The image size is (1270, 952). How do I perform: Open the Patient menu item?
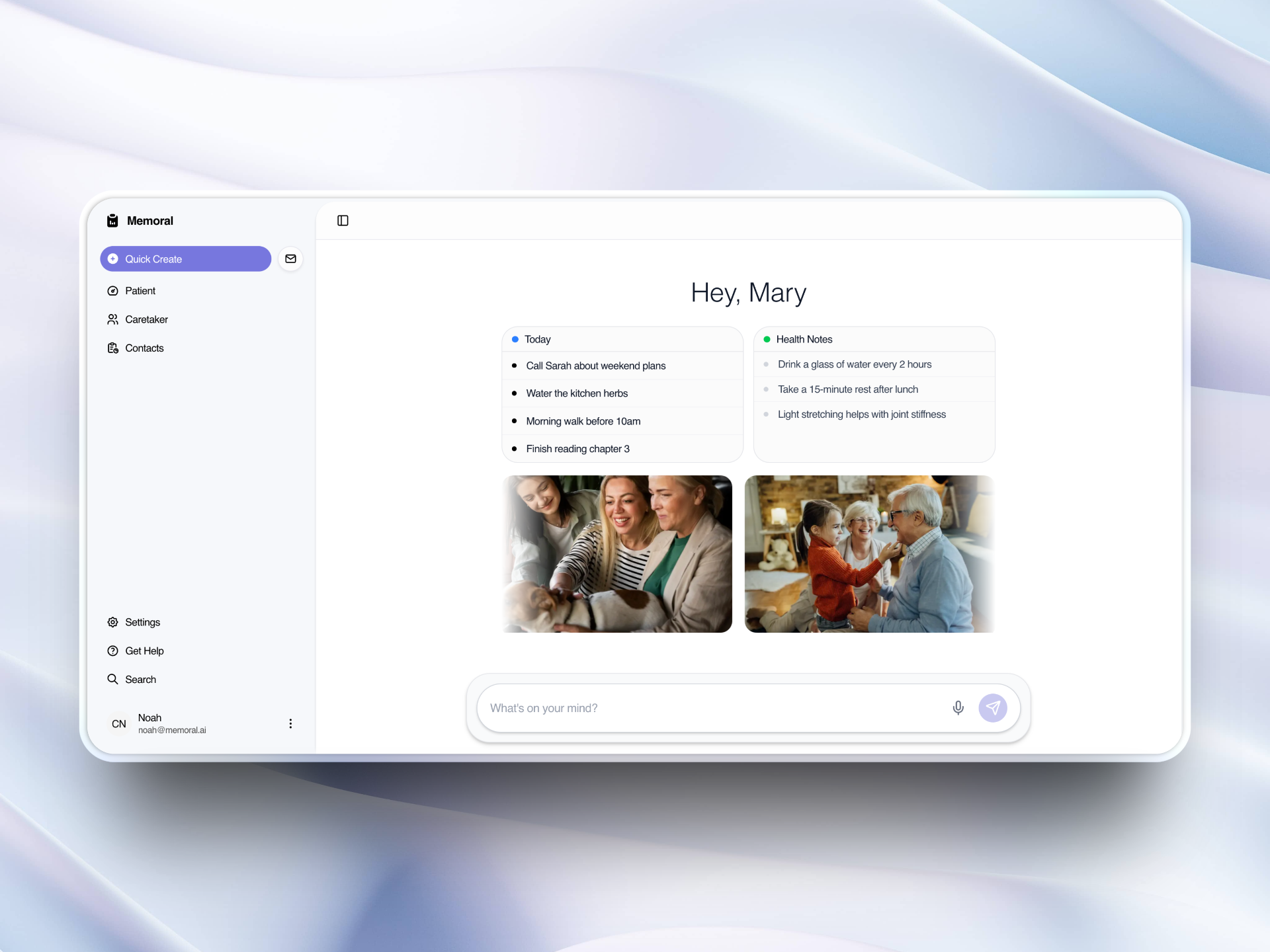pyautogui.click(x=140, y=291)
